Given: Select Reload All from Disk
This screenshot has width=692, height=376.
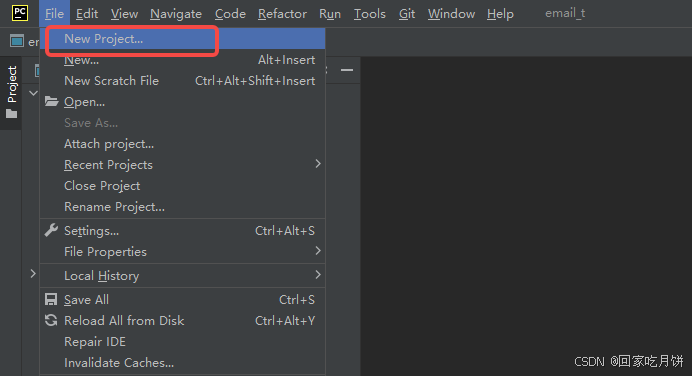Looking at the screenshot, I should pyautogui.click(x=183, y=321).
